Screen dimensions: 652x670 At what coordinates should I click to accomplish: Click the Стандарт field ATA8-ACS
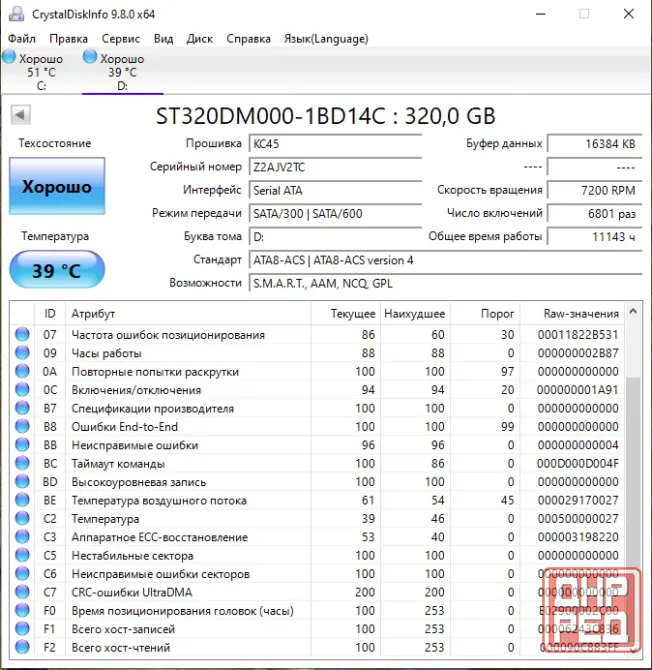click(x=445, y=260)
